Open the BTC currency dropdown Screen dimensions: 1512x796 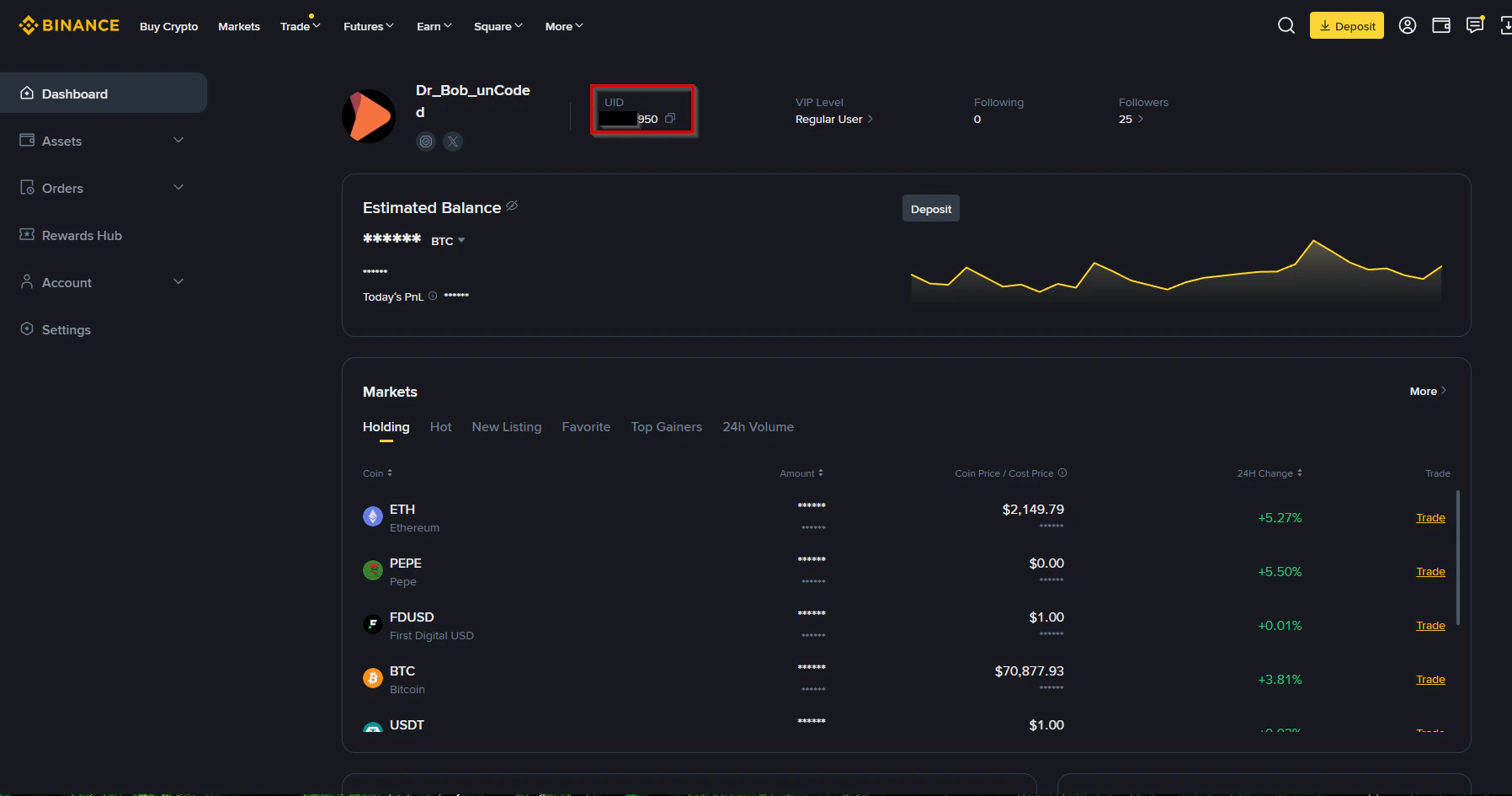pyautogui.click(x=448, y=240)
